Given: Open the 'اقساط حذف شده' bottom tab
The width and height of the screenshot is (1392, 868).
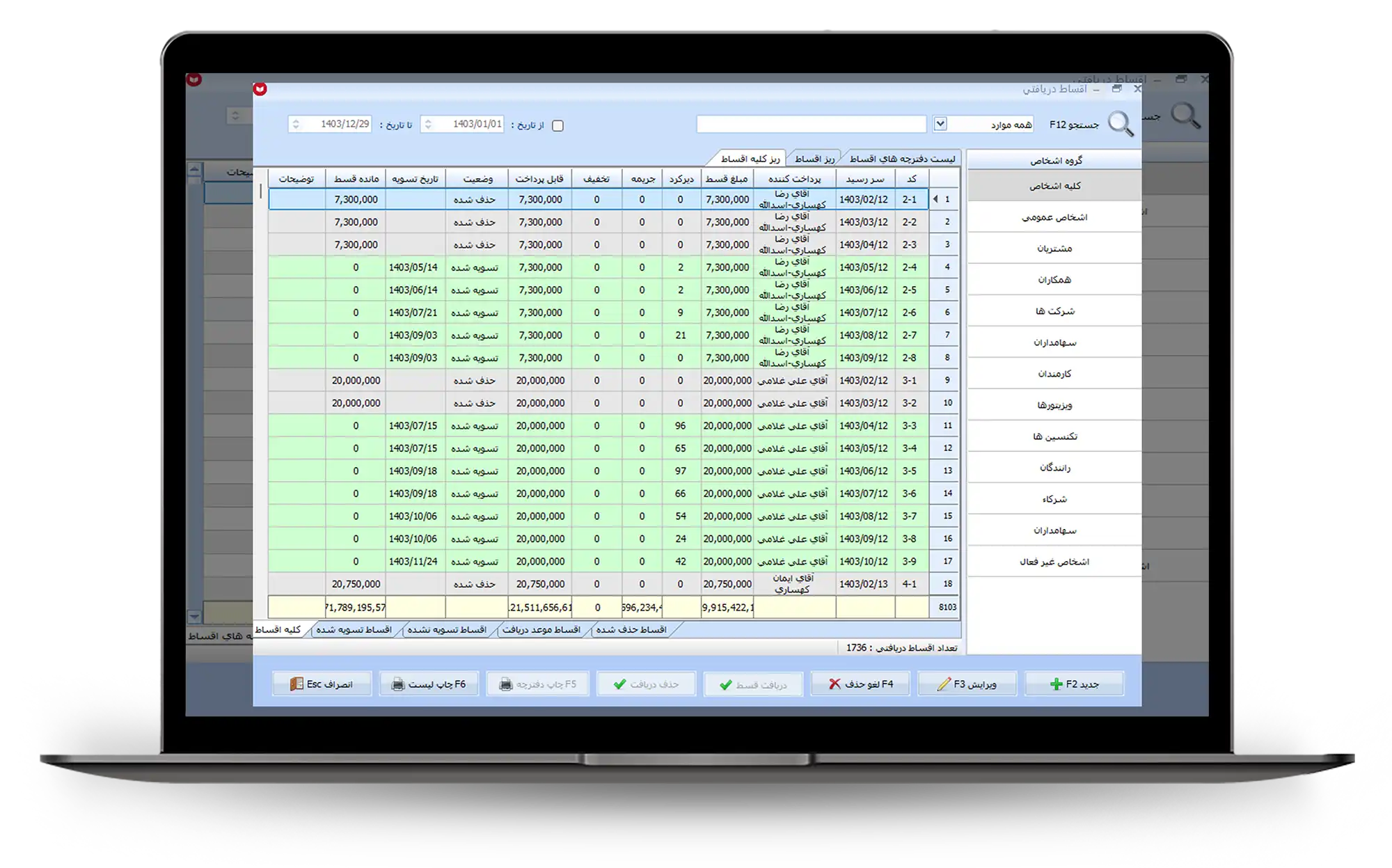Looking at the screenshot, I should click(631, 630).
